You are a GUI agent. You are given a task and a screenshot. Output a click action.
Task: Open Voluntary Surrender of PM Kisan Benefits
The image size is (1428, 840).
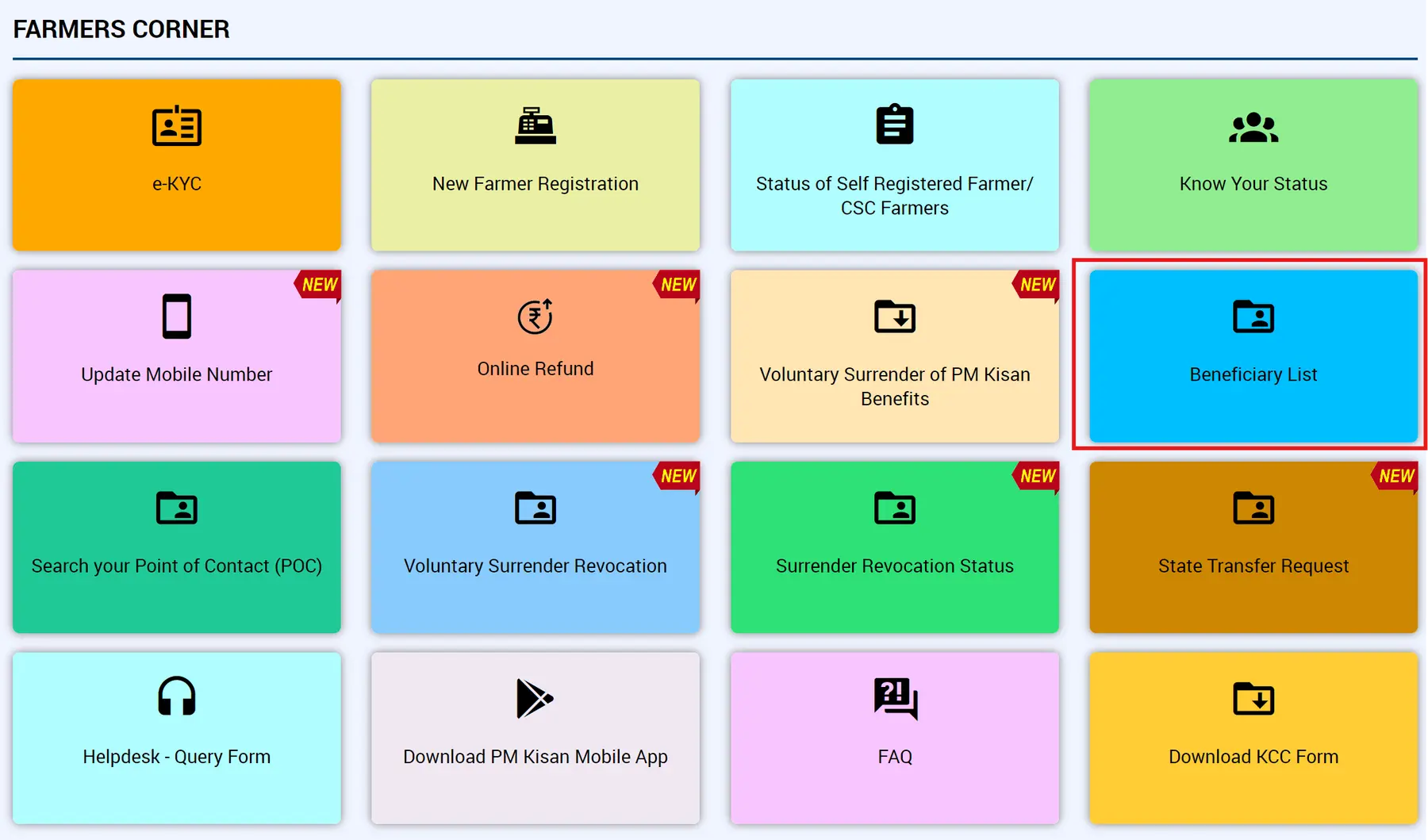point(894,356)
